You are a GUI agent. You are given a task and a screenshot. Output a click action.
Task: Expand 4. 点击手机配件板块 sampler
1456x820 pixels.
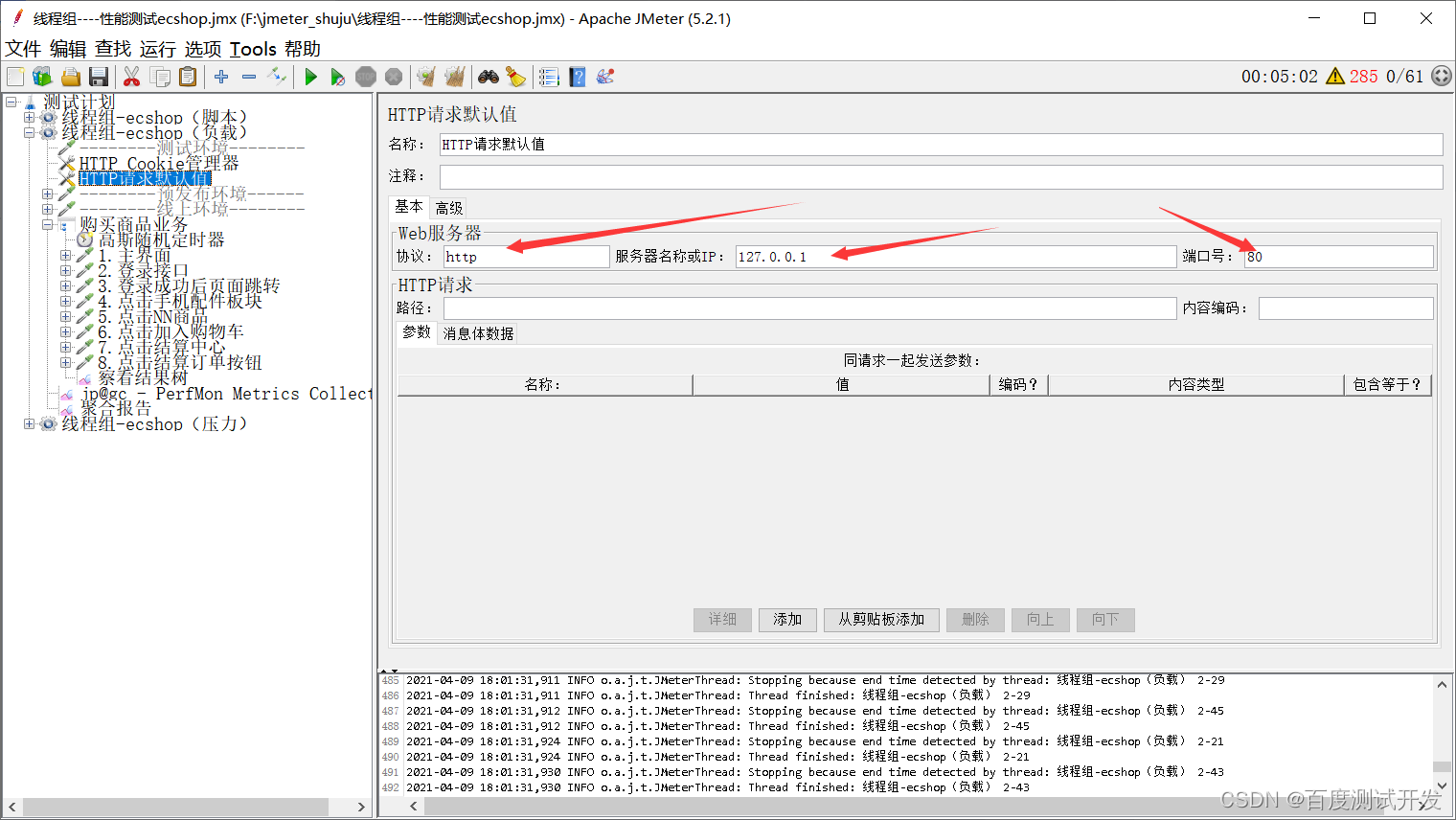point(65,301)
